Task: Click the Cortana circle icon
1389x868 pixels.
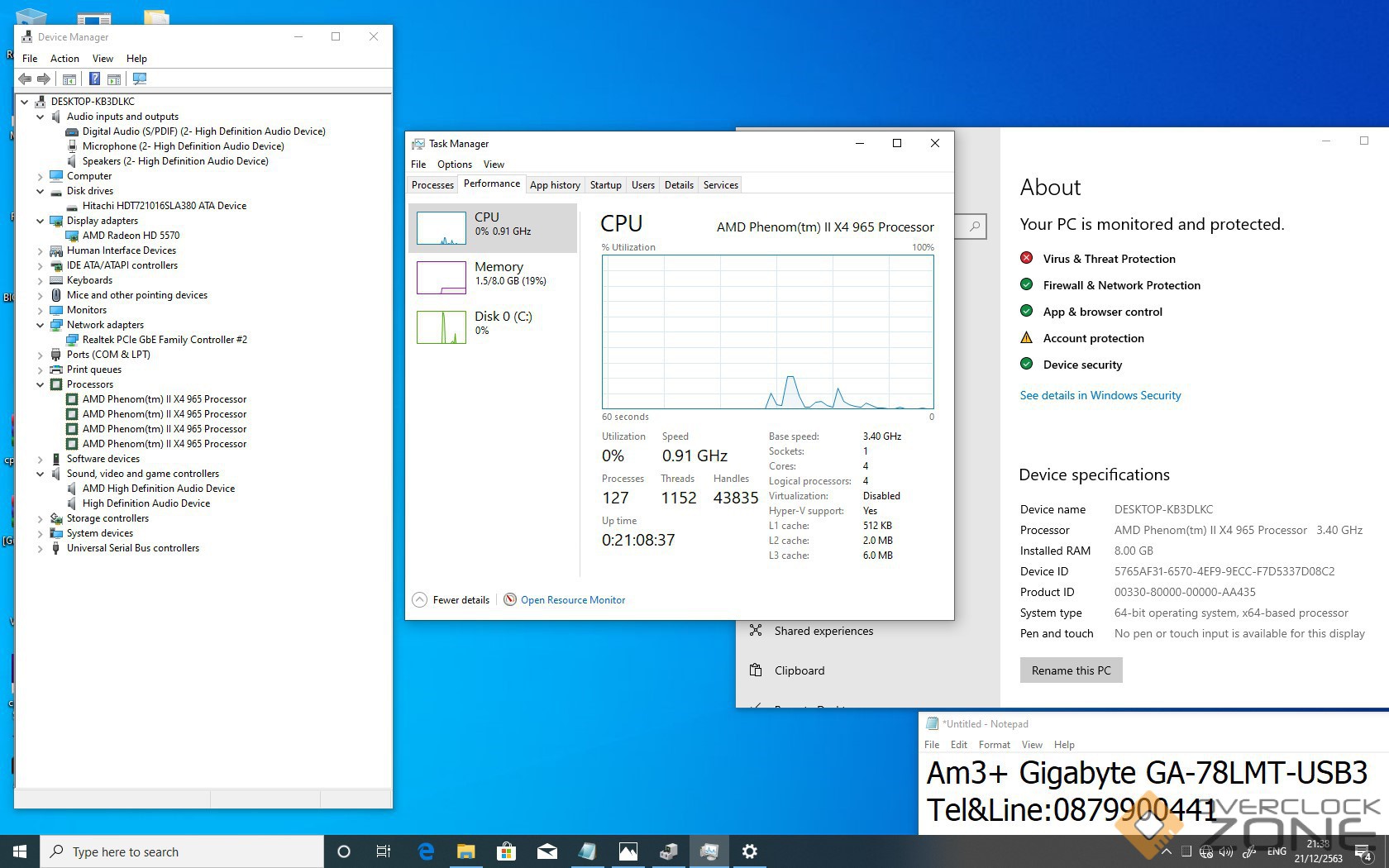Action: click(x=344, y=851)
